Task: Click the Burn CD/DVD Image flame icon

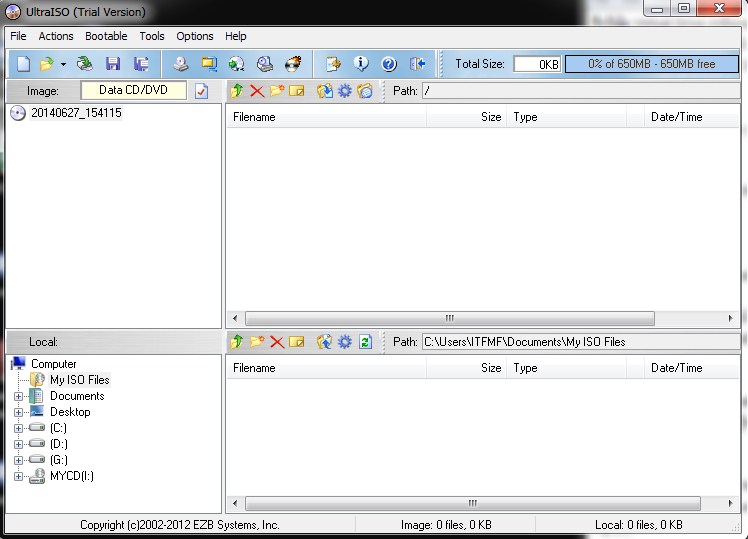Action: click(293, 63)
